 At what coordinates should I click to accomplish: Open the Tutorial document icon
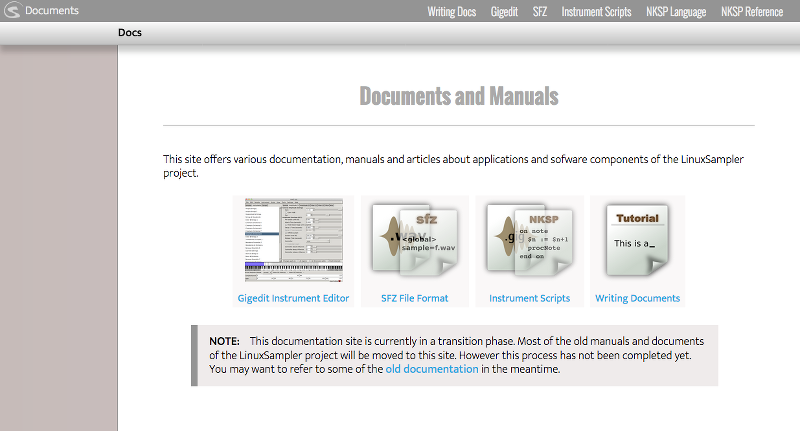(x=637, y=240)
